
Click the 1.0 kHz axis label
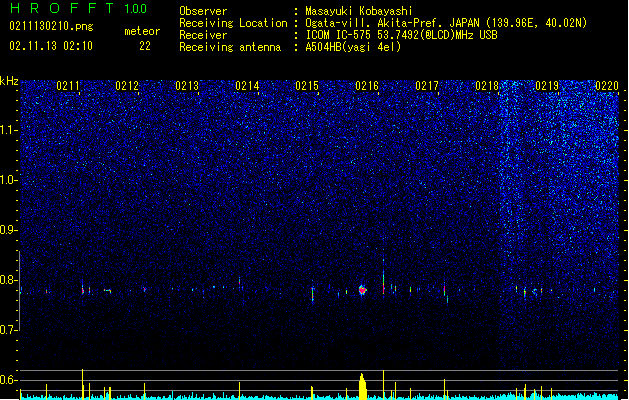point(9,180)
